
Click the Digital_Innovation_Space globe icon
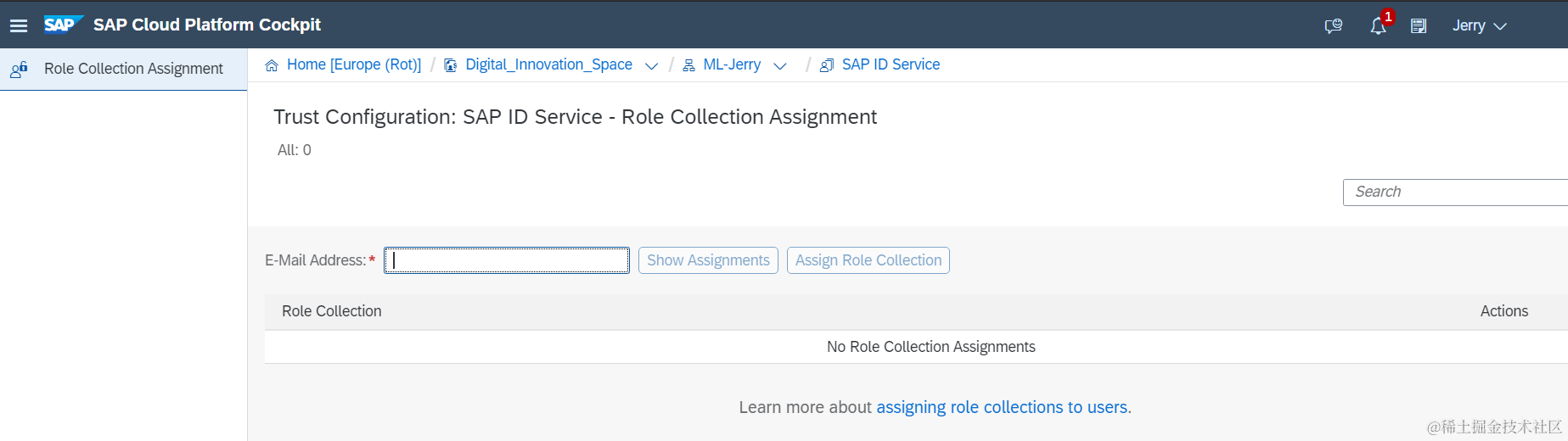point(451,65)
